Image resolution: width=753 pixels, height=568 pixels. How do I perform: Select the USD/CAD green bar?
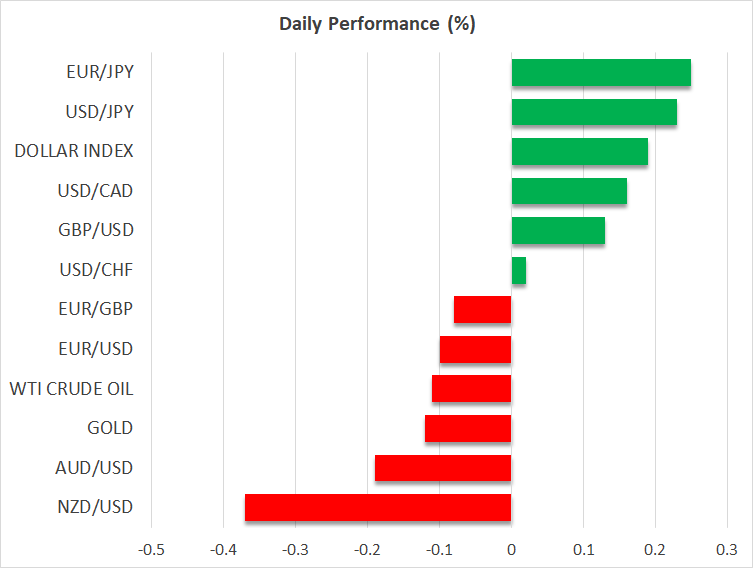pos(568,191)
